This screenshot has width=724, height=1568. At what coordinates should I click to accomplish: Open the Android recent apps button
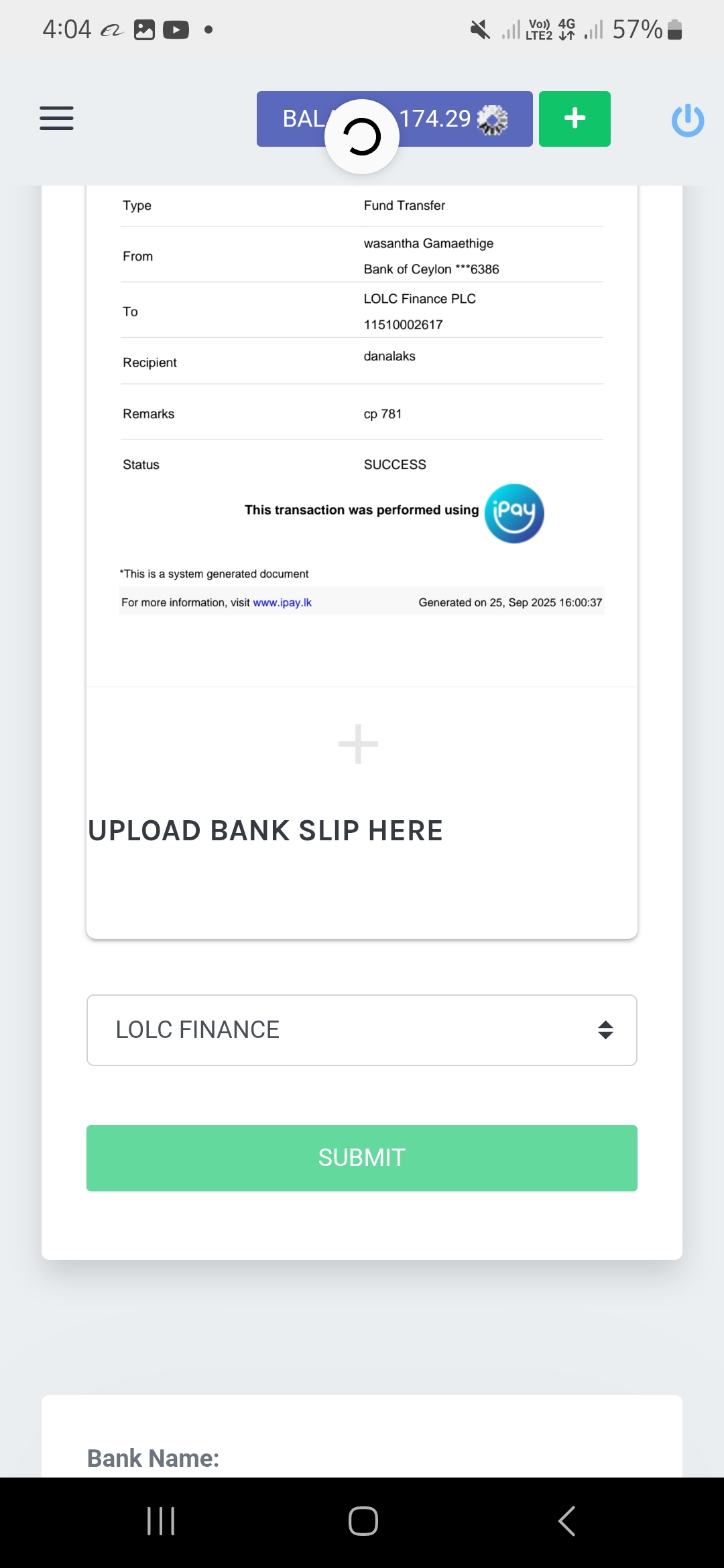[161, 1521]
